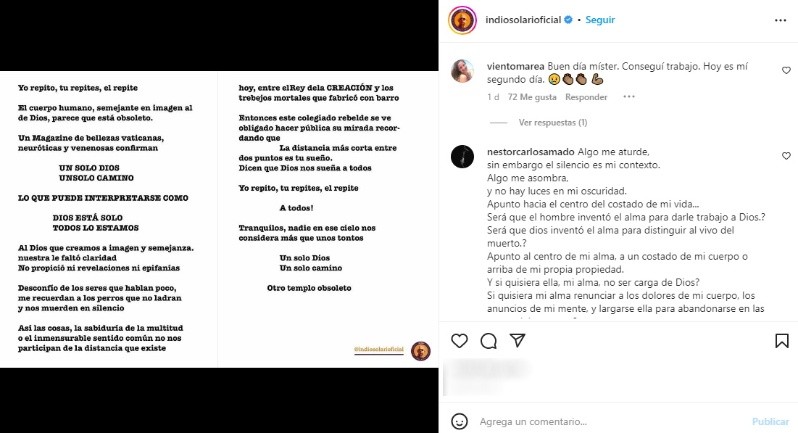798x433 pixels.
Task: Share post via paper plane icon
Action: [x=518, y=340]
